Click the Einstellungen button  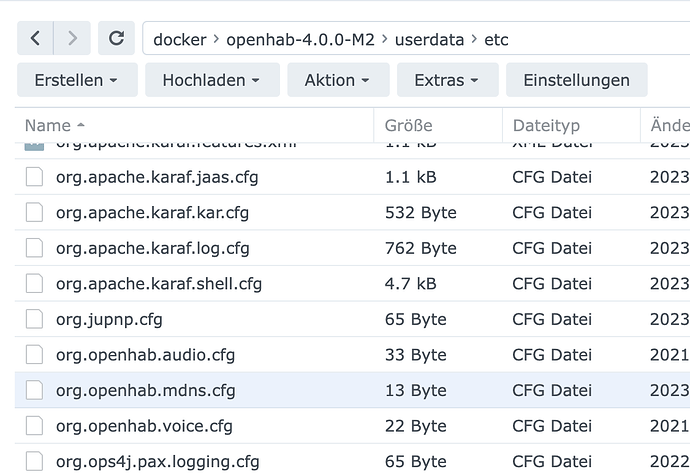tap(576, 80)
